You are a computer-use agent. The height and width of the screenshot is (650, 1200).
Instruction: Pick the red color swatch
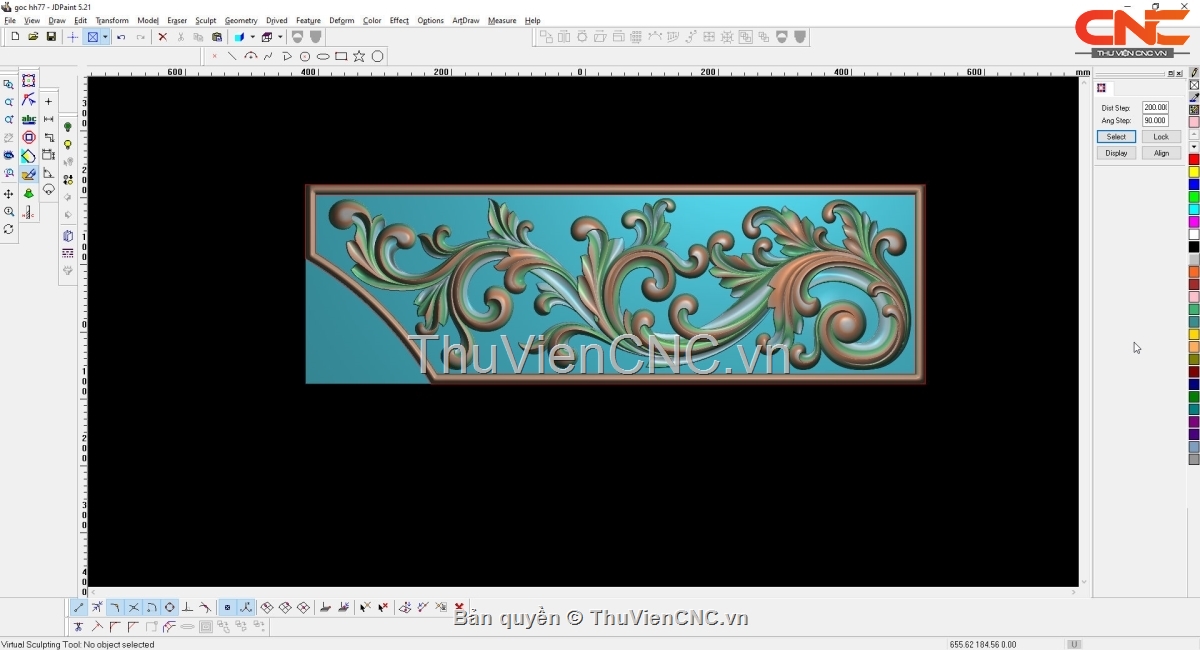click(x=1193, y=160)
